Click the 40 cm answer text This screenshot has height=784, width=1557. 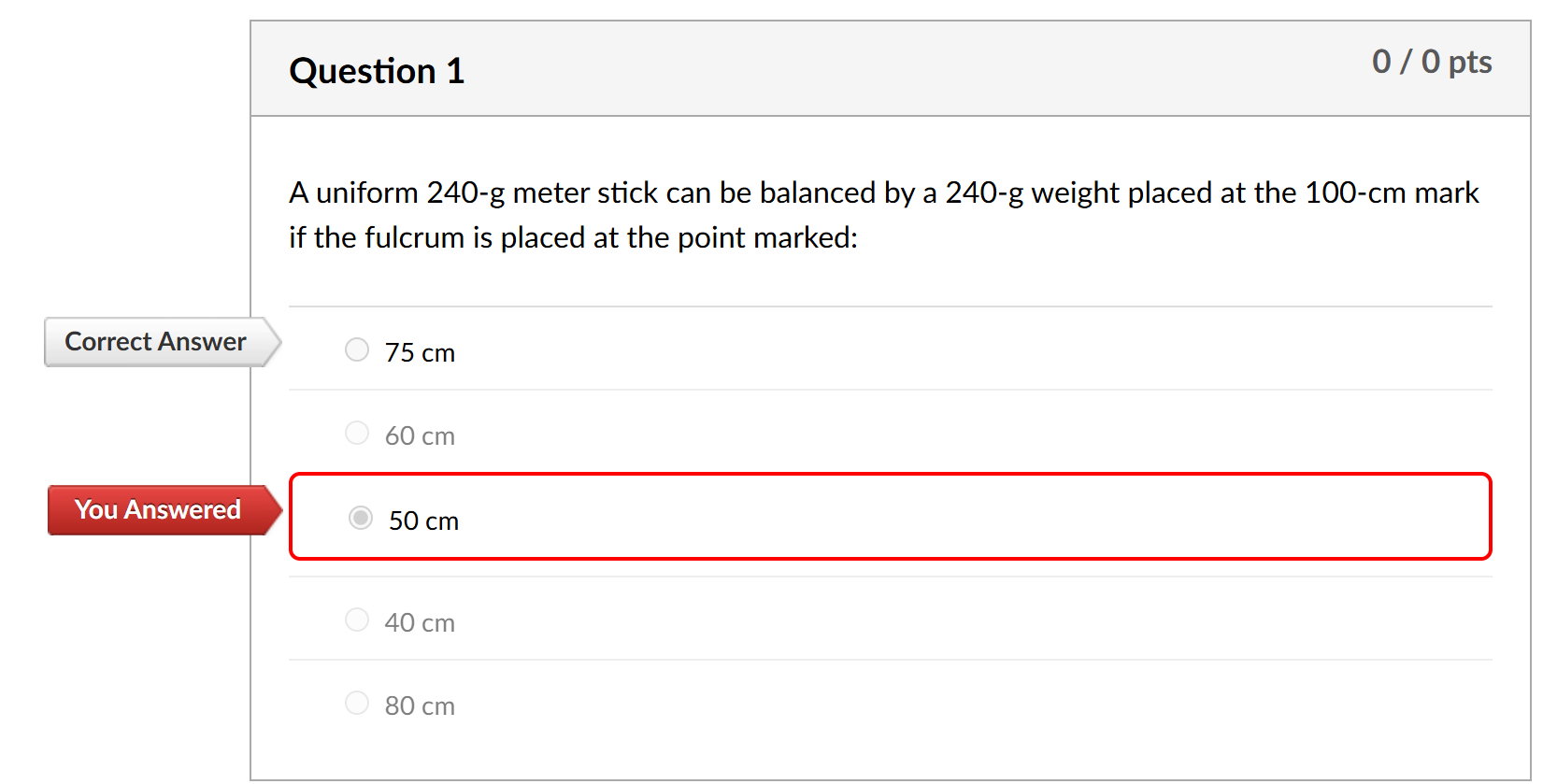[420, 621]
